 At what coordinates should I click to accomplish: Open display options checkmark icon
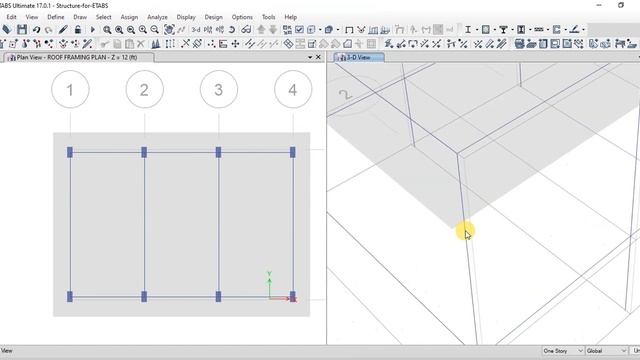[x=299, y=30]
